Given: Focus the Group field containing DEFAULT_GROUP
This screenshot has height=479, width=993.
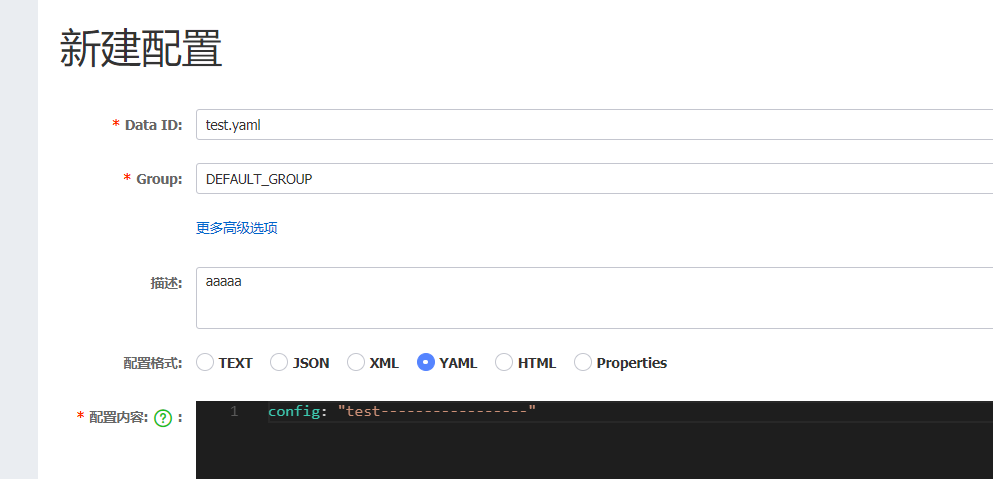Looking at the screenshot, I should pyautogui.click(x=595, y=179).
